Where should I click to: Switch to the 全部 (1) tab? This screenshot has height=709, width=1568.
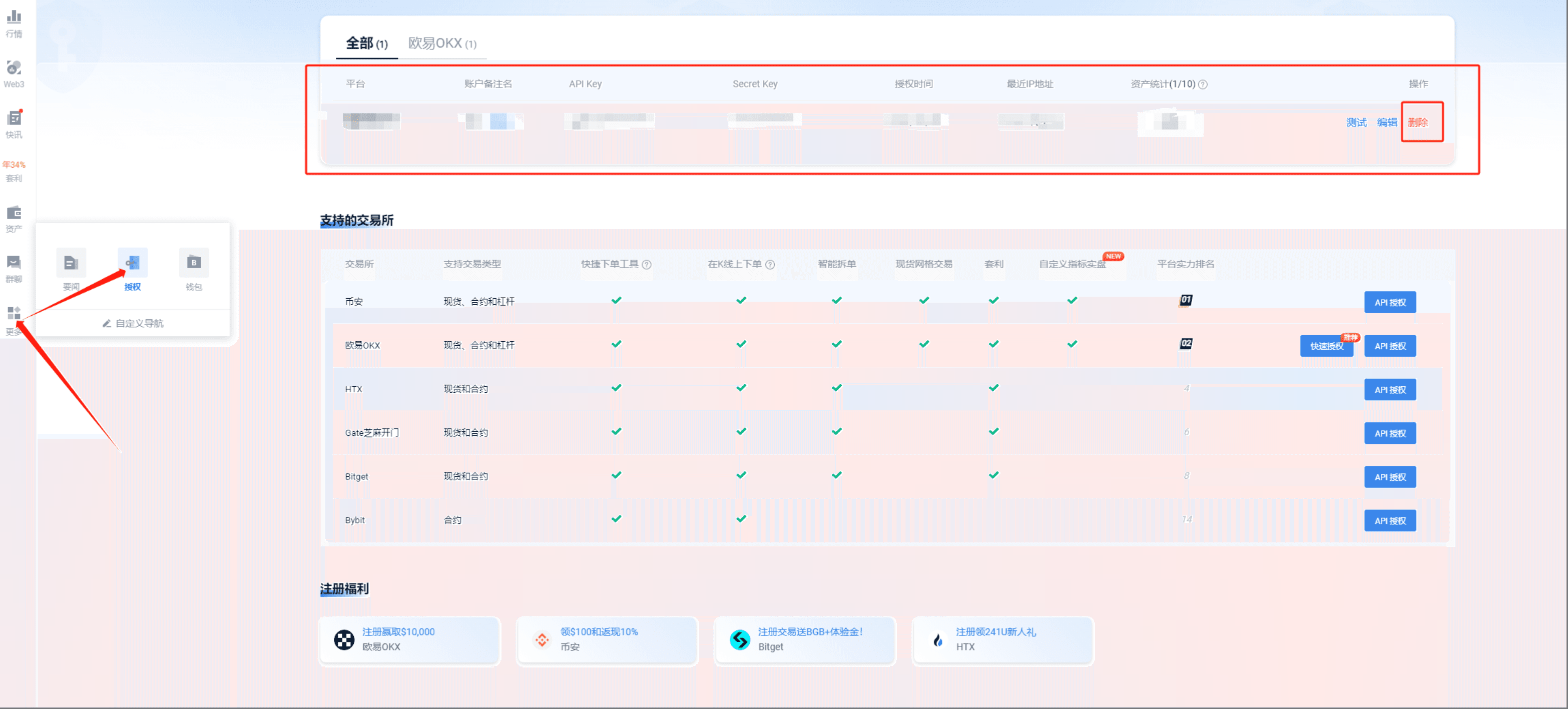[x=367, y=43]
